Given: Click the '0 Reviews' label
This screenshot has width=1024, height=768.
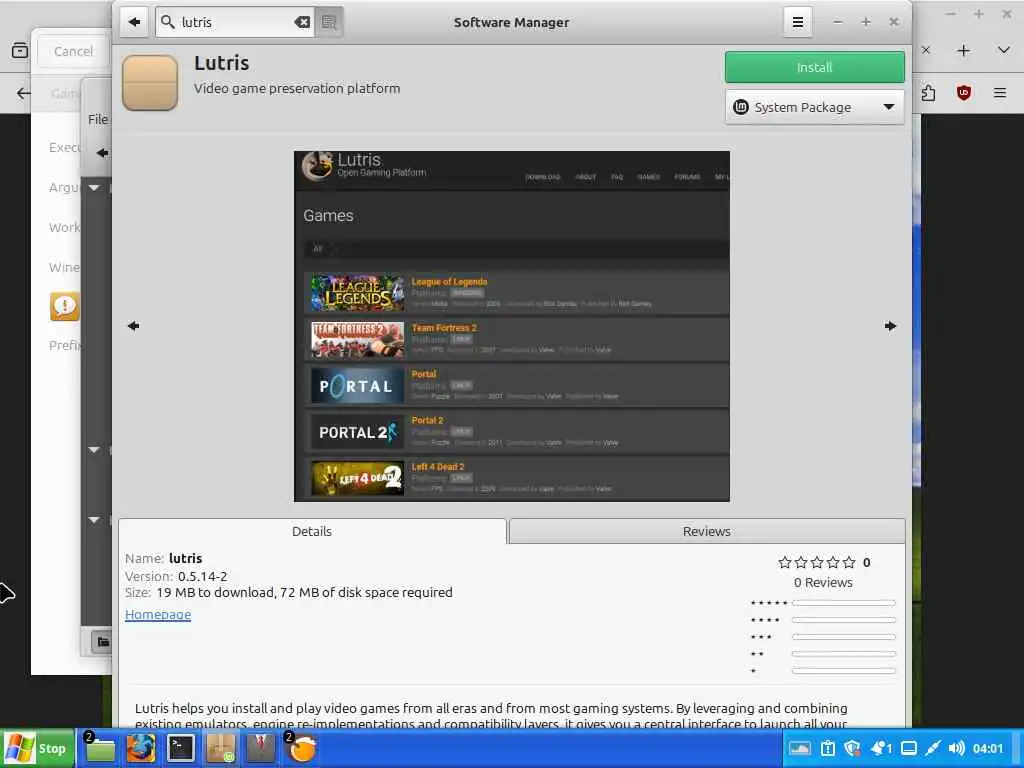Looking at the screenshot, I should tap(823, 583).
